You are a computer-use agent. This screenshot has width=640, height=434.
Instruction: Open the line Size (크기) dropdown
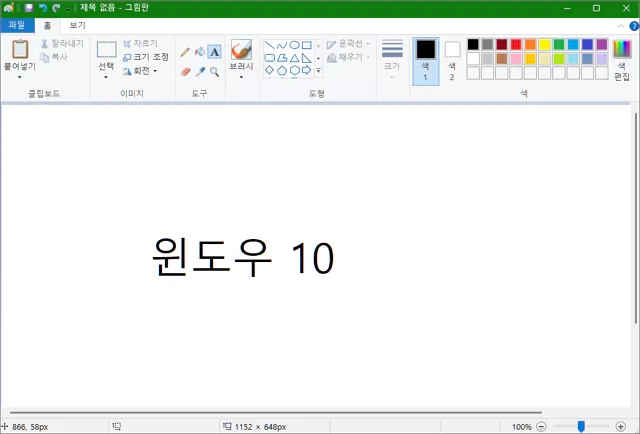click(x=392, y=59)
